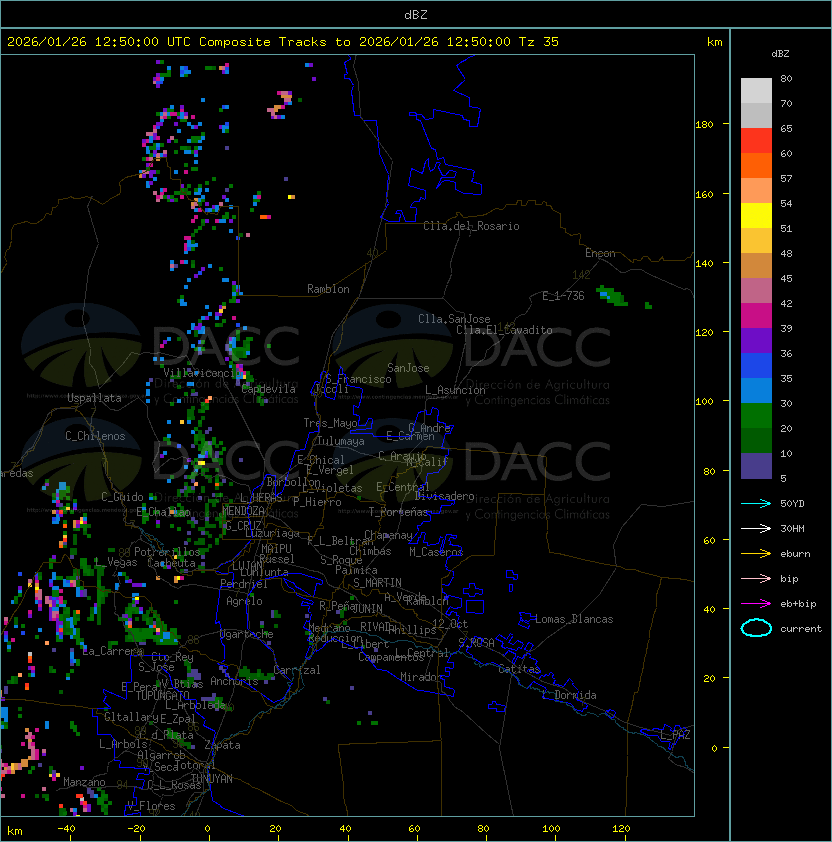Click the bip pink arrow legend icon
Image resolution: width=832 pixels, height=842 pixels.
coord(756,578)
